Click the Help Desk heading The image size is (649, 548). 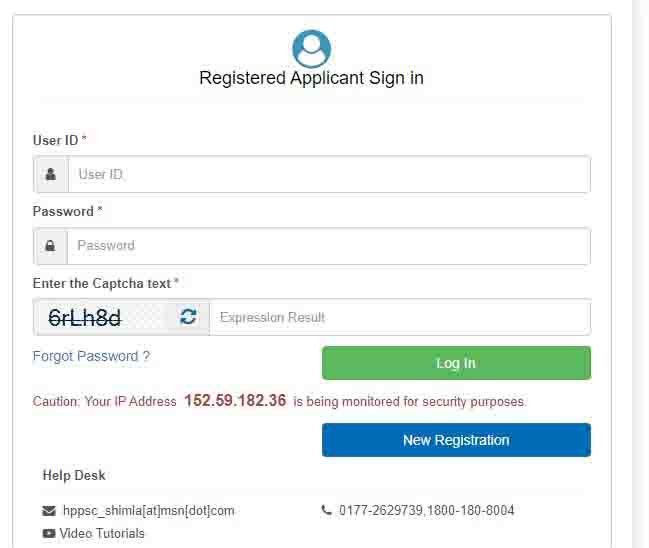pyautogui.click(x=74, y=476)
